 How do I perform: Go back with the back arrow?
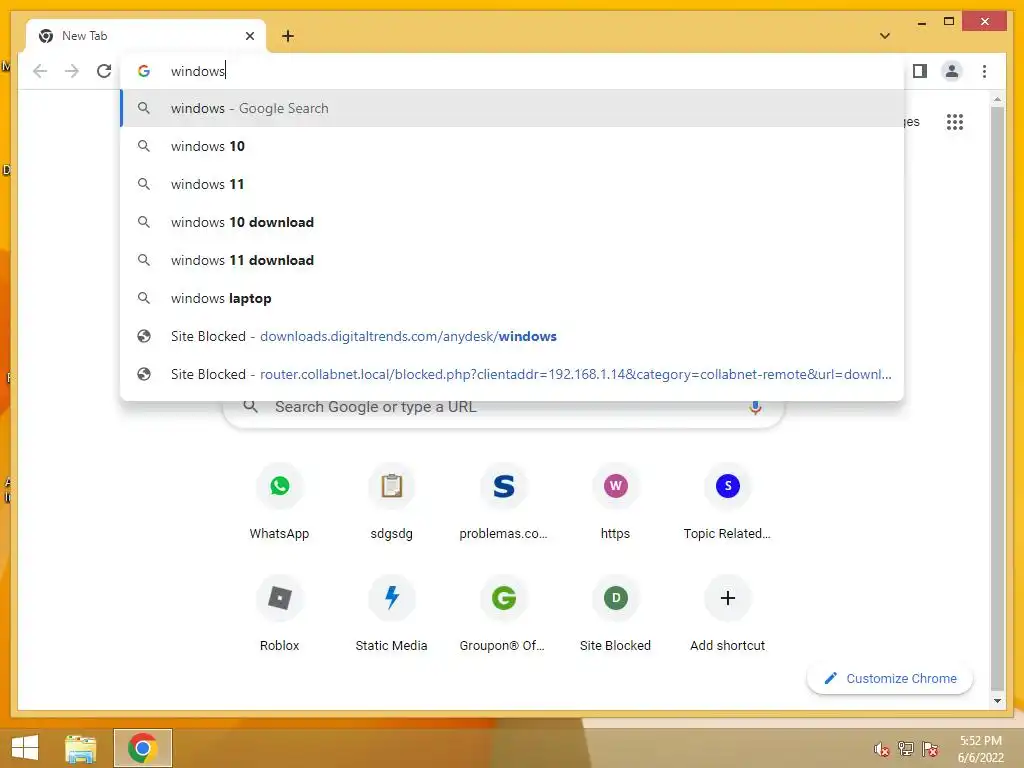tap(40, 71)
